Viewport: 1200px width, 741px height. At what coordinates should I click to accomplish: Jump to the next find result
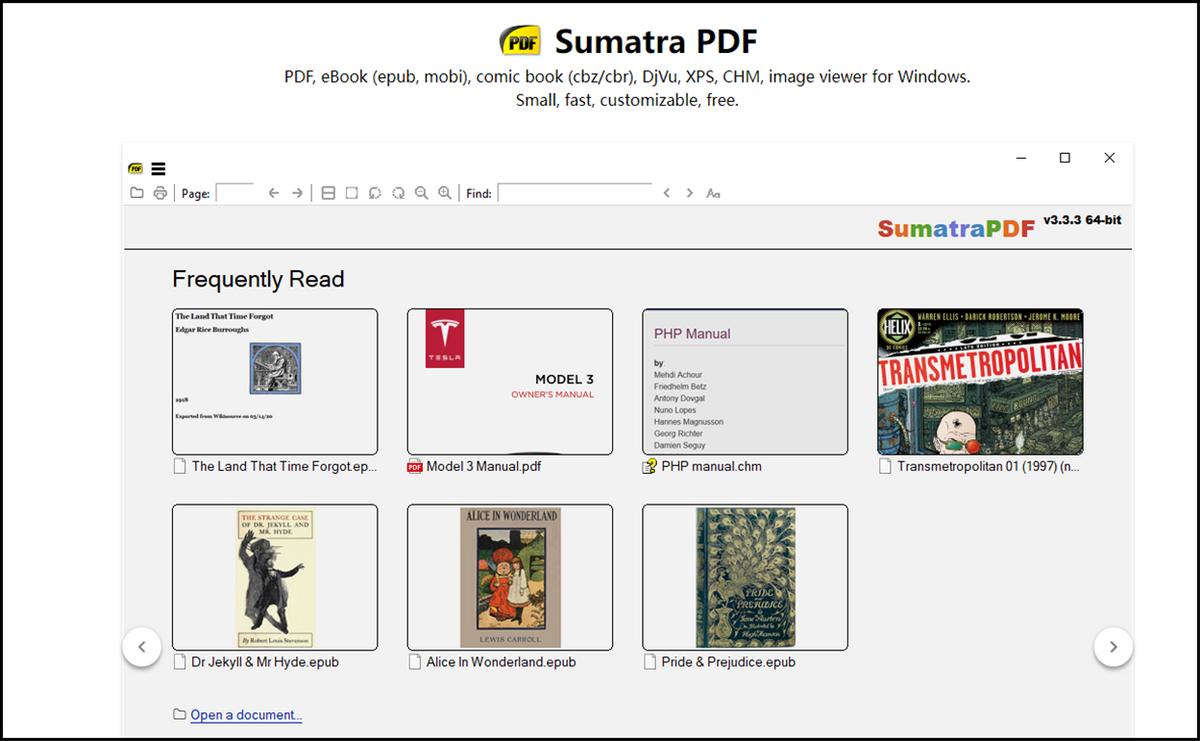coord(689,193)
